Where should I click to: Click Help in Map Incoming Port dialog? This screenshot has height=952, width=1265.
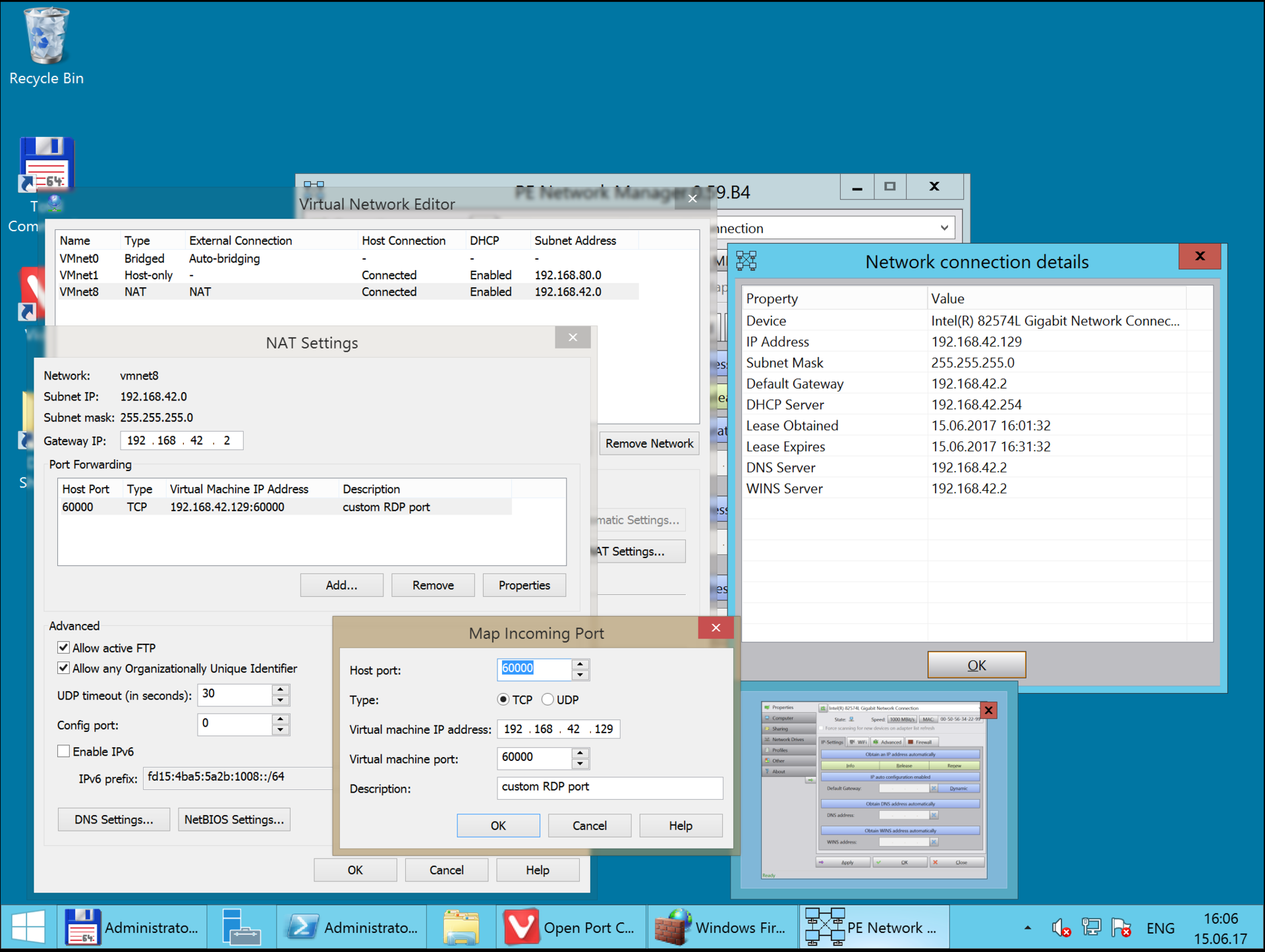(681, 826)
